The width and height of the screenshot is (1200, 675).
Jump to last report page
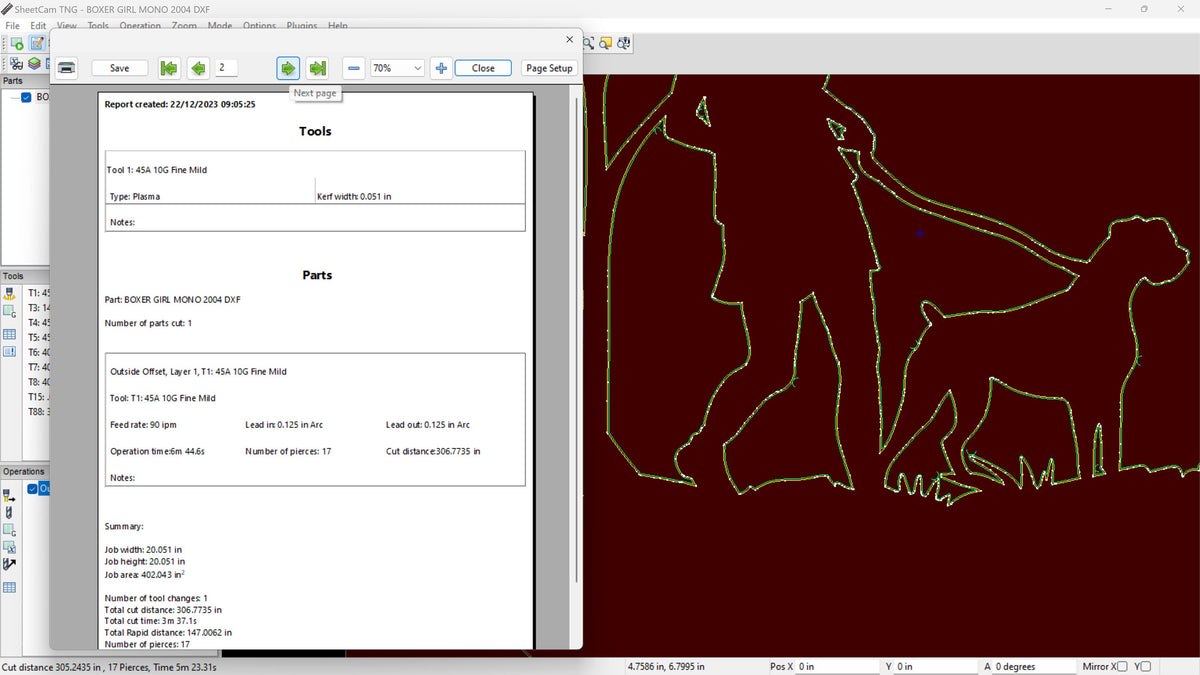[317, 68]
